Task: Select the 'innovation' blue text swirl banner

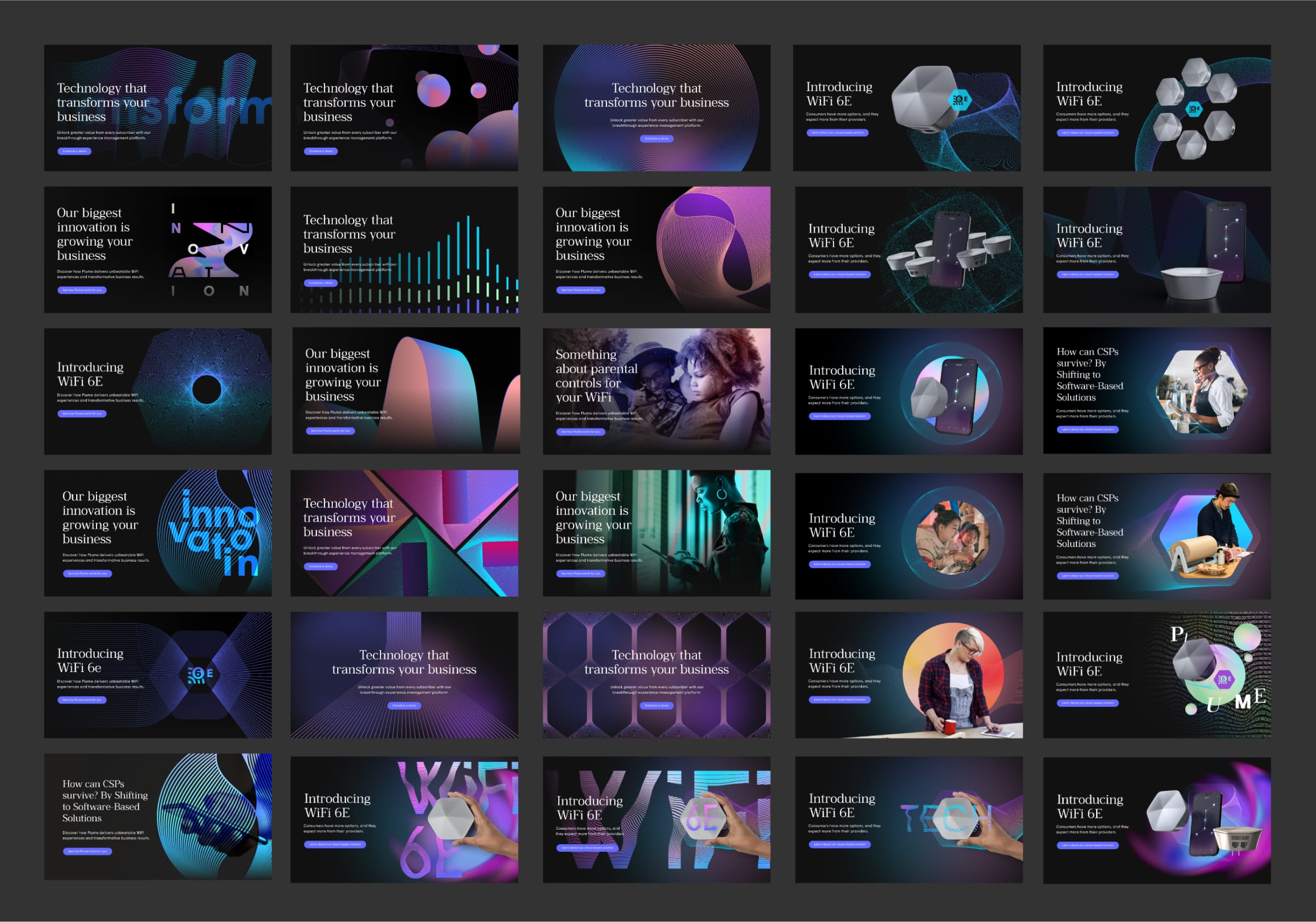Action: pyautogui.click(x=157, y=533)
